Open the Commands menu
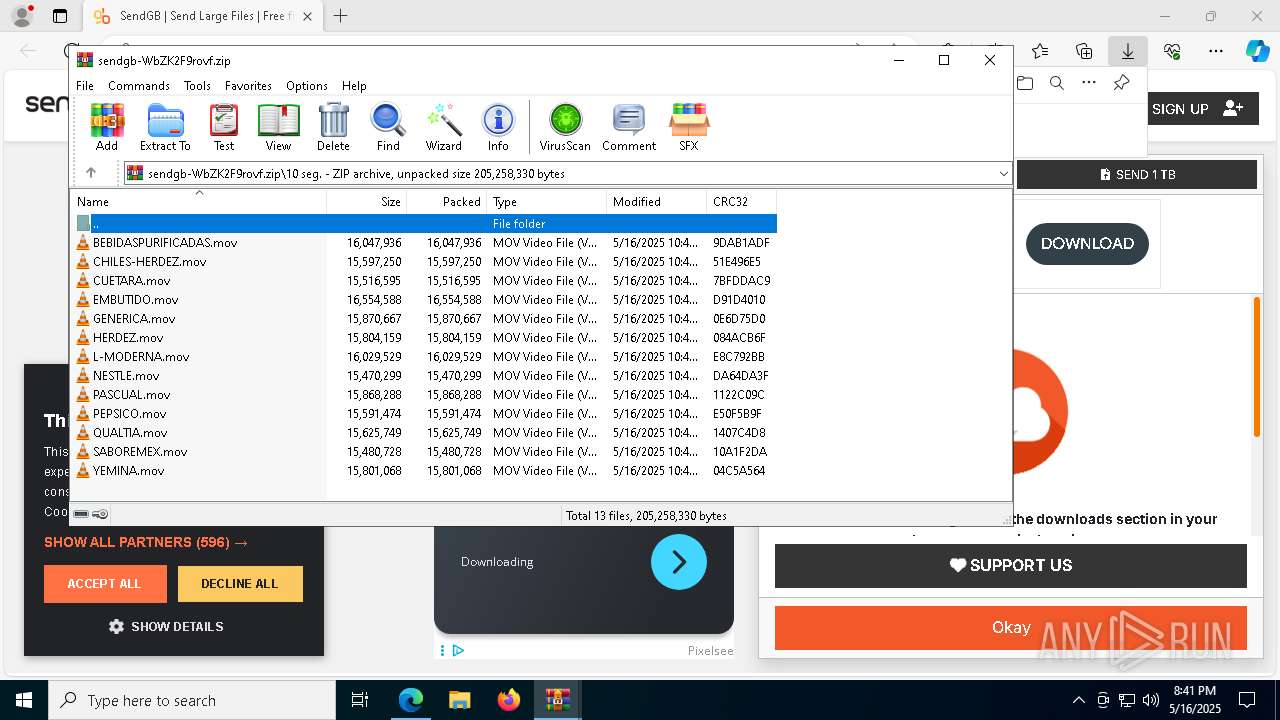 [x=139, y=86]
